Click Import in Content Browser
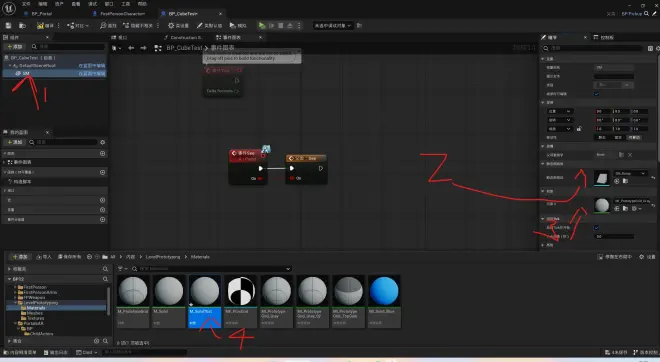Screen dimensions: 660x362 tap(44, 257)
